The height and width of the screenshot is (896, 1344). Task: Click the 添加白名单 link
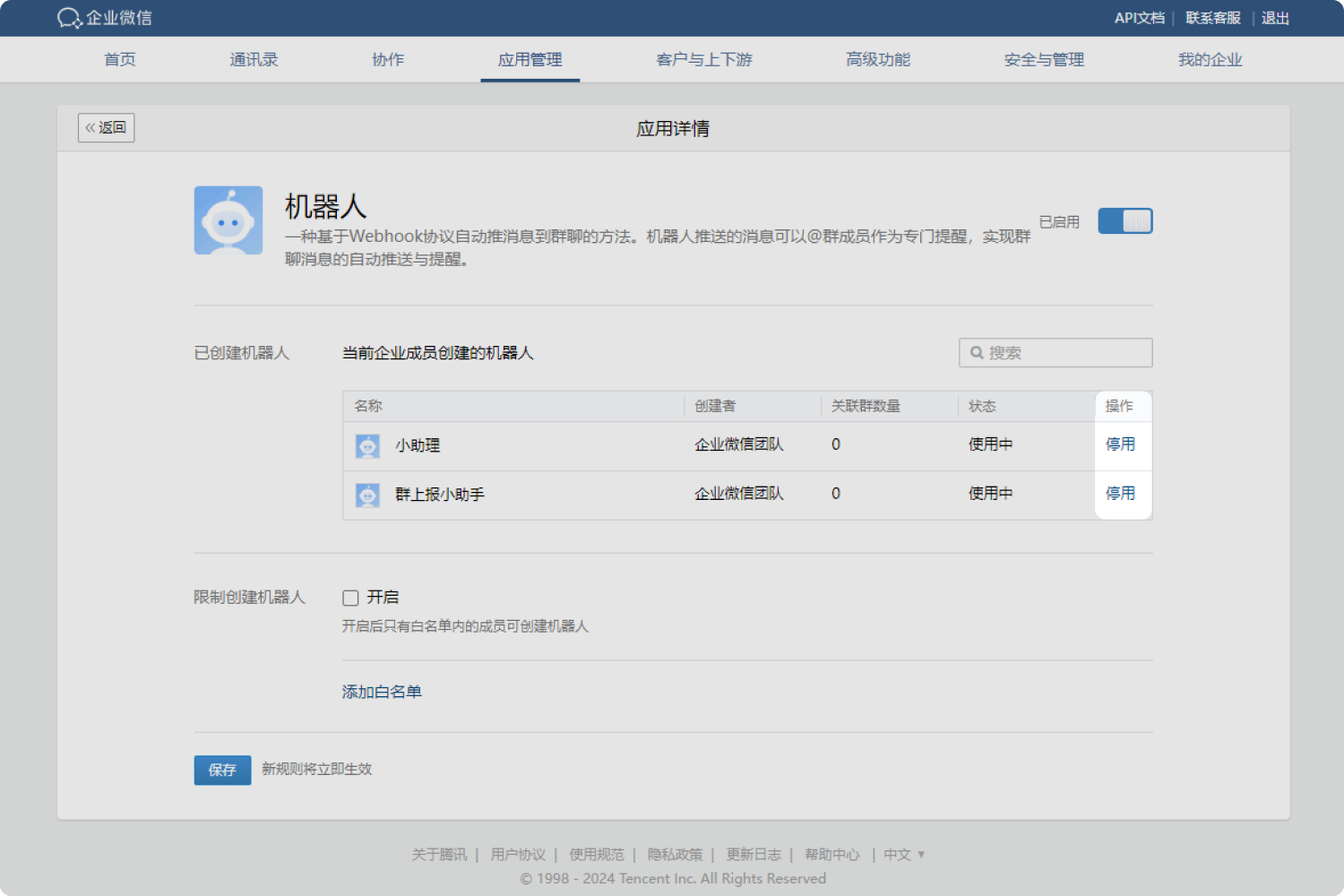click(x=382, y=692)
